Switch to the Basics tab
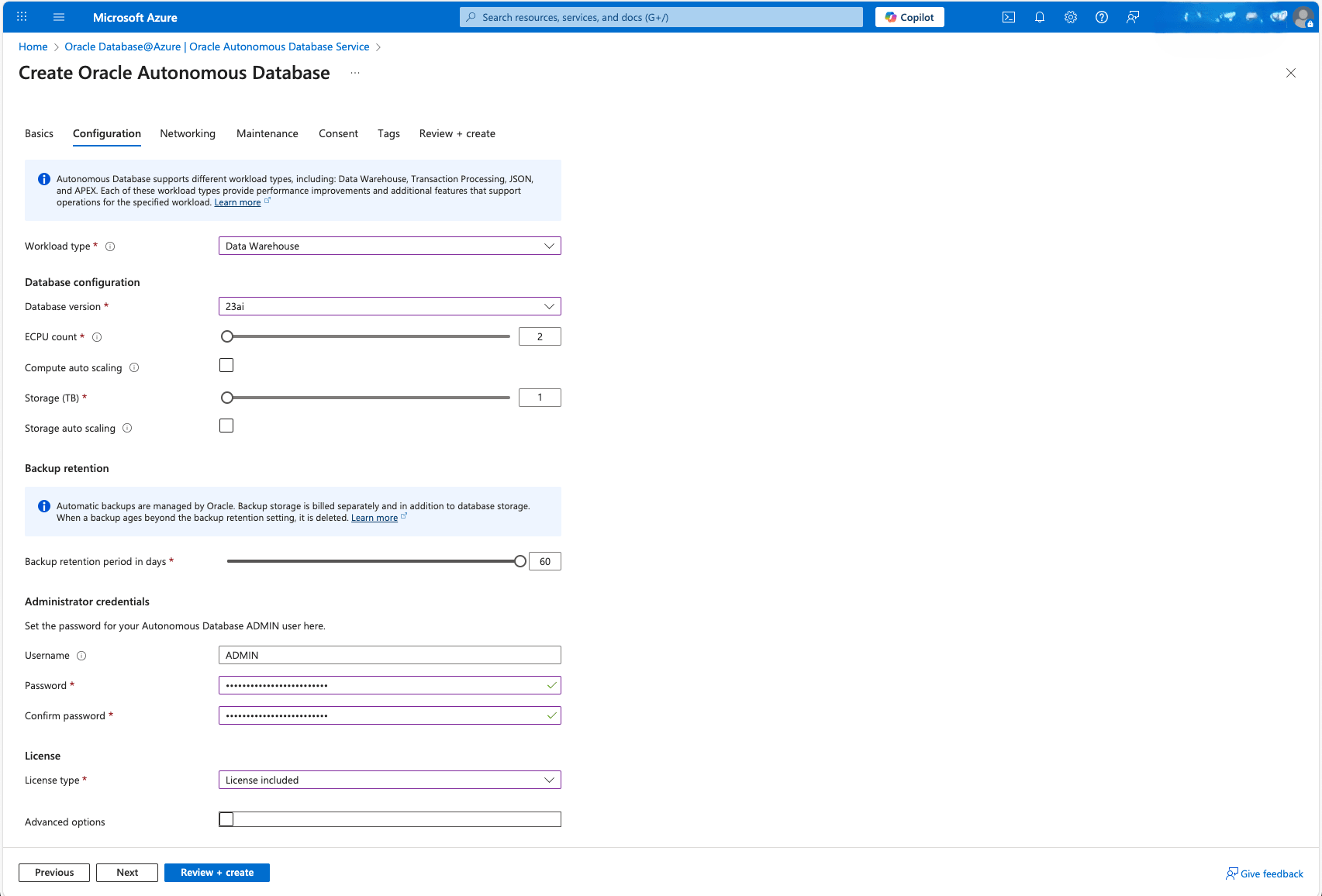1322x896 pixels. pyautogui.click(x=39, y=133)
